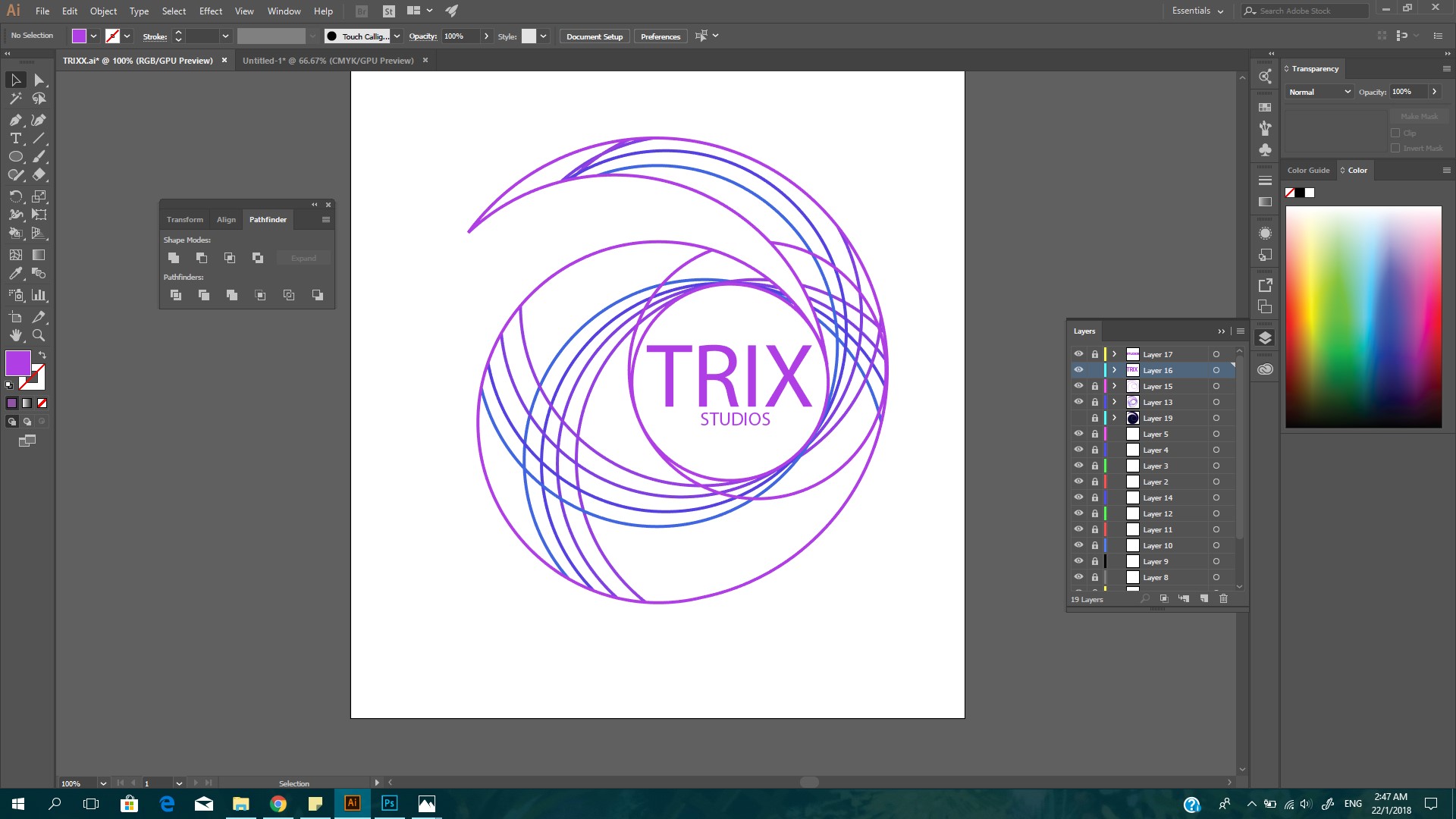
Task: Enable the Invert Mask checkbox
Action: coord(1395,149)
